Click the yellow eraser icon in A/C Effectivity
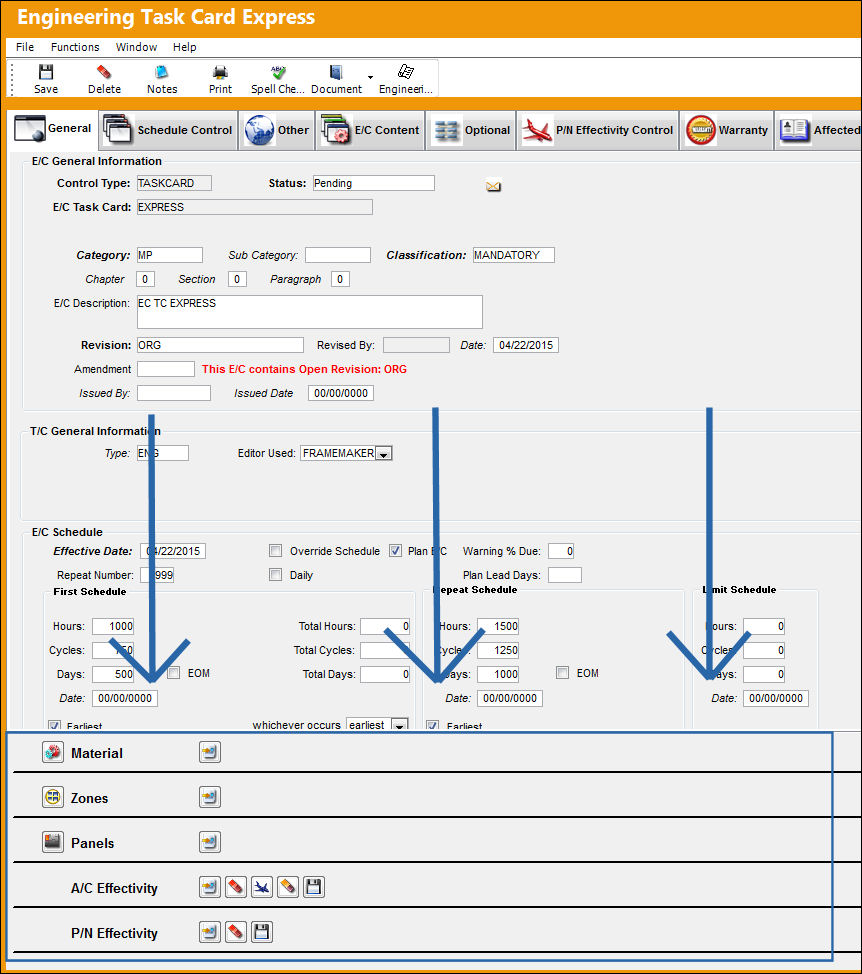The width and height of the screenshot is (862, 974). (x=288, y=887)
